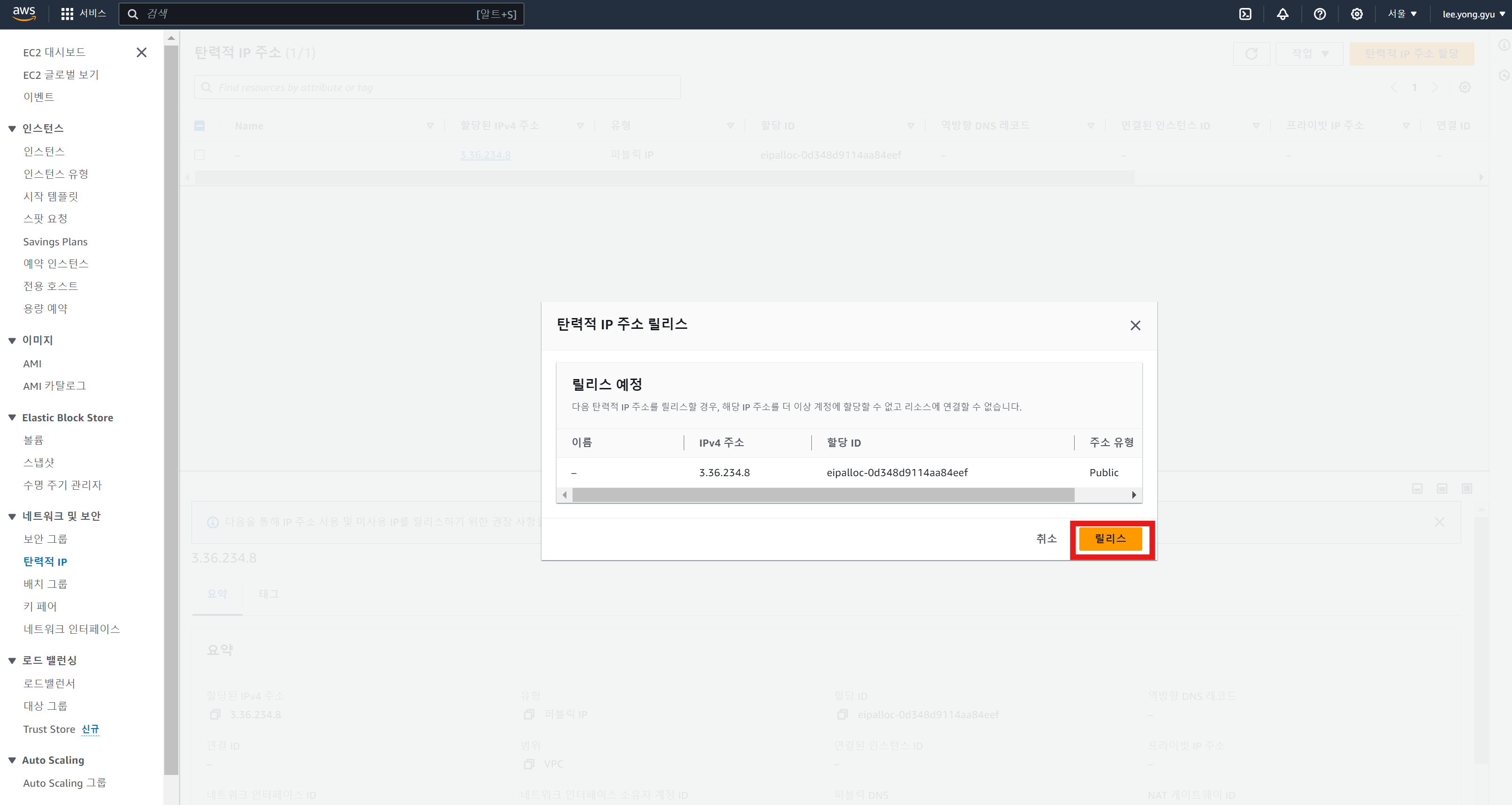Screen dimensions: 1512x805
Task: Click the help question mark icon
Action: 1320,14
